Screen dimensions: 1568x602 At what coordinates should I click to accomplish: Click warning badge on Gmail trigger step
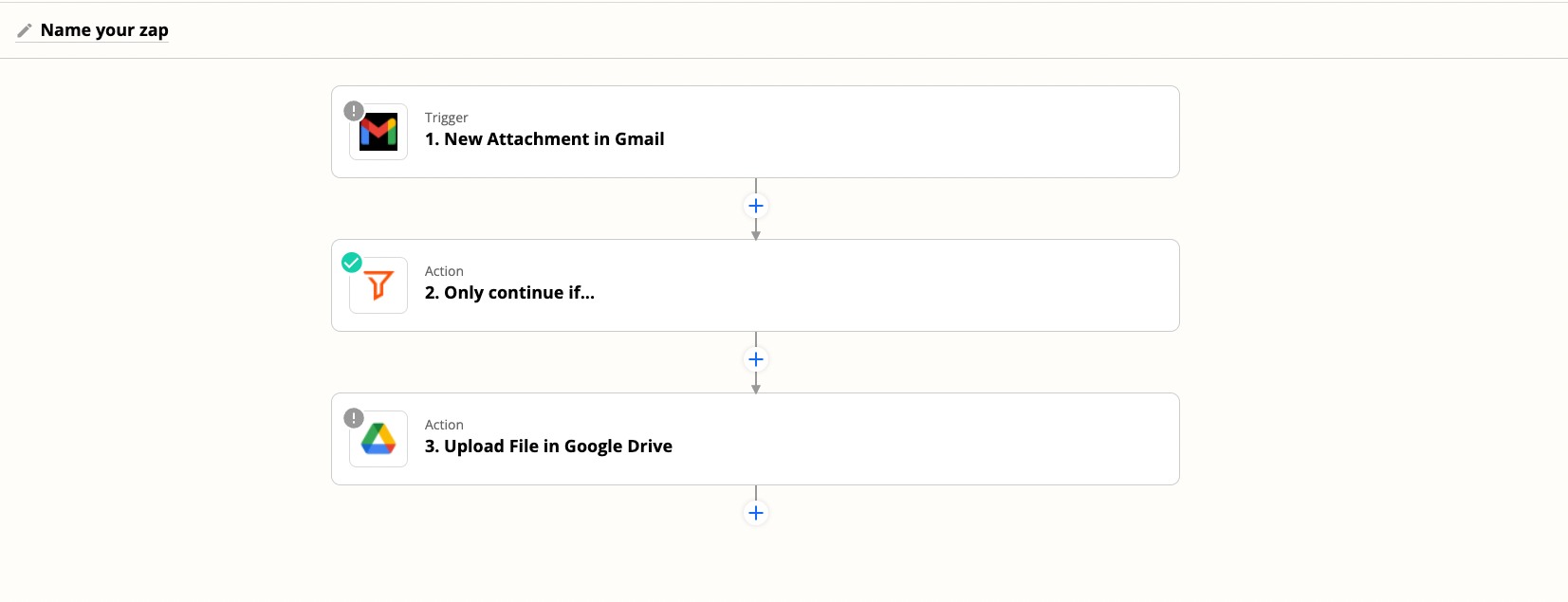[354, 111]
